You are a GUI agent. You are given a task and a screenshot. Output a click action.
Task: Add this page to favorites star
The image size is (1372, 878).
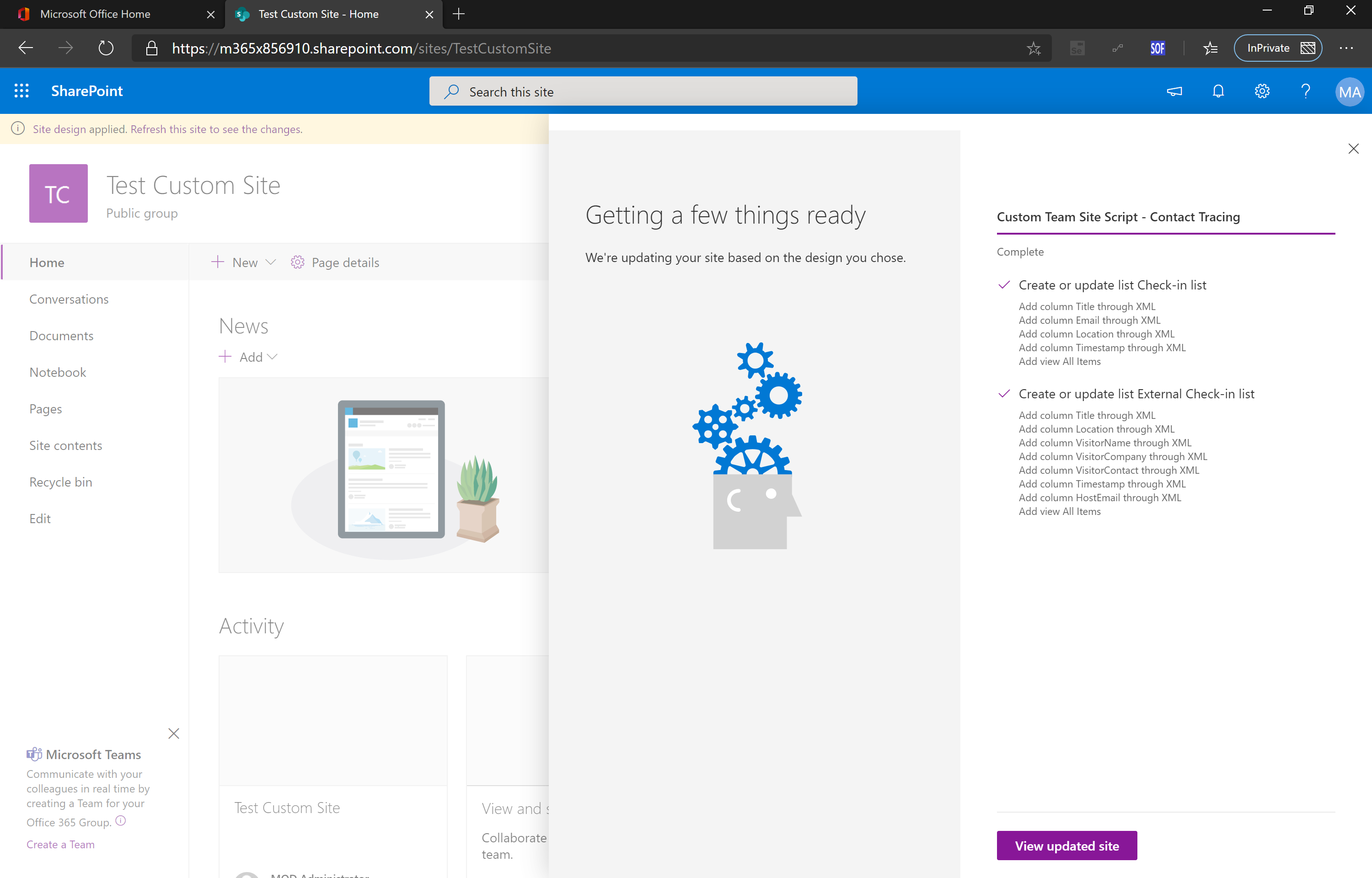(1034, 48)
